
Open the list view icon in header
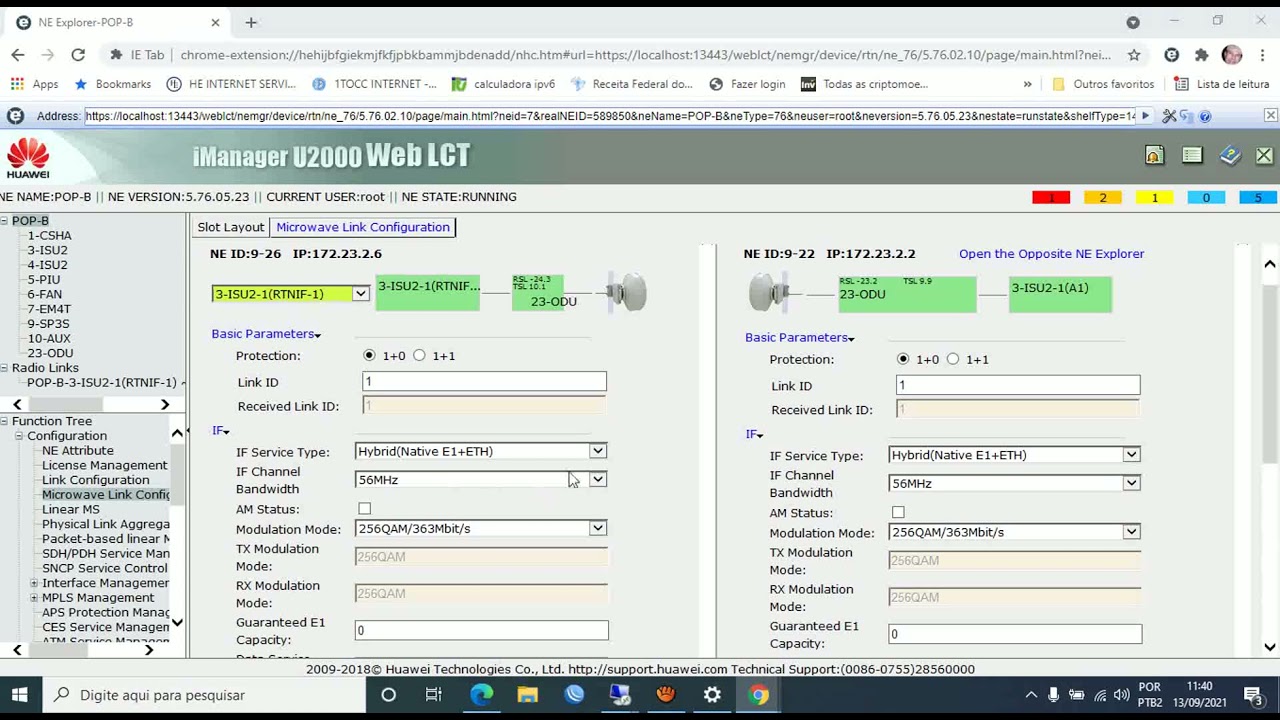coord(1192,156)
